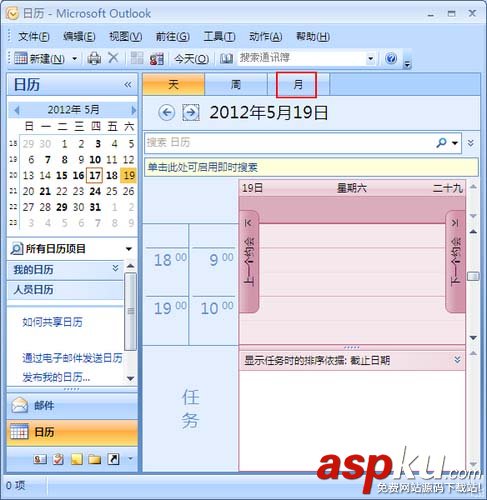The height and width of the screenshot is (500, 487).
Task: Click the grid view icon in toolbar
Action: click(137, 58)
